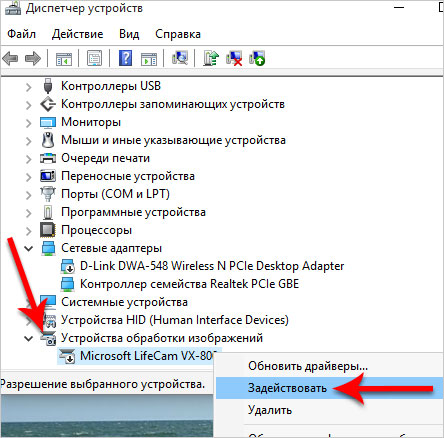Show or hide console tree icon
This screenshot has width=444, height=438.
(64, 59)
